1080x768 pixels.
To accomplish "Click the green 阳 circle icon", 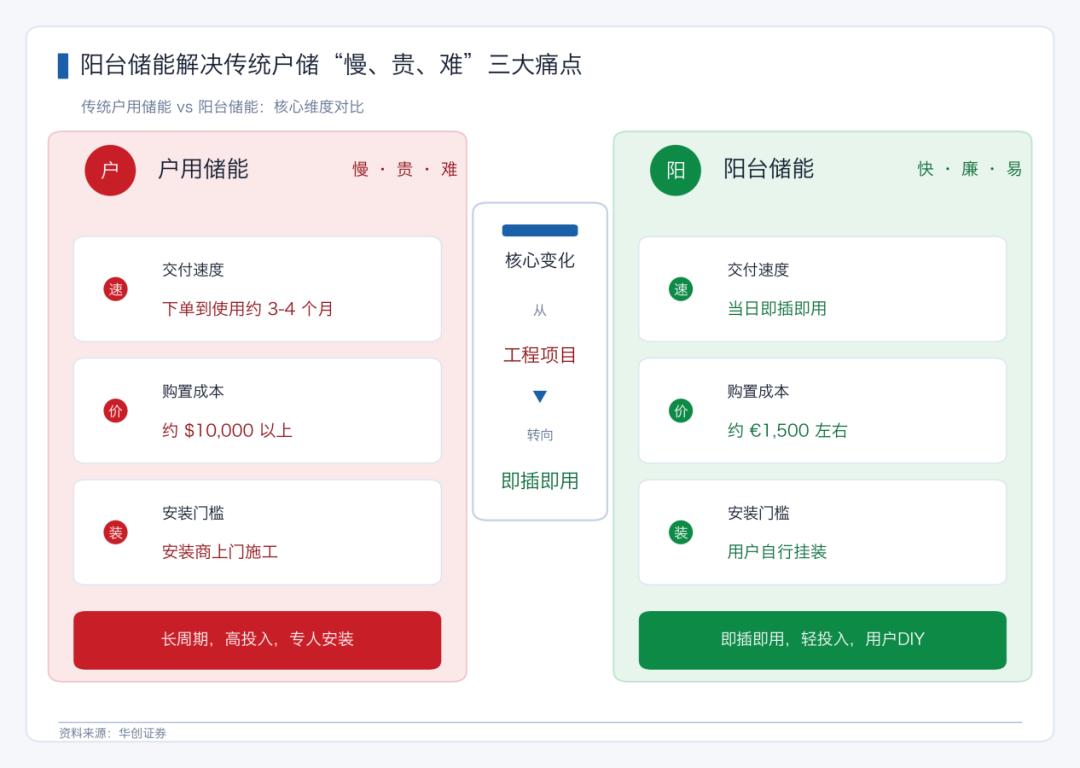I will 676,170.
